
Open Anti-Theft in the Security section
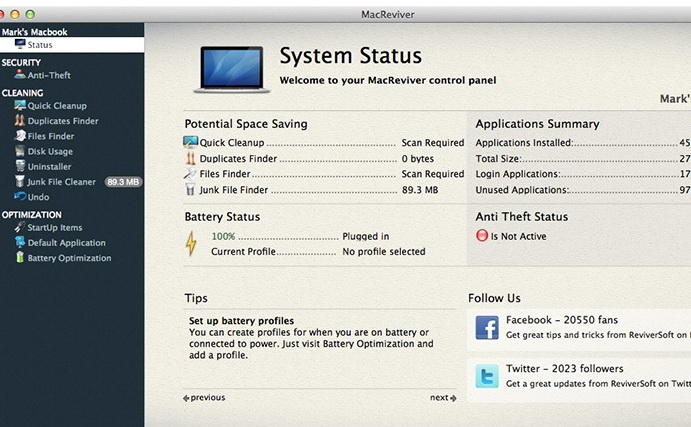tap(49, 75)
